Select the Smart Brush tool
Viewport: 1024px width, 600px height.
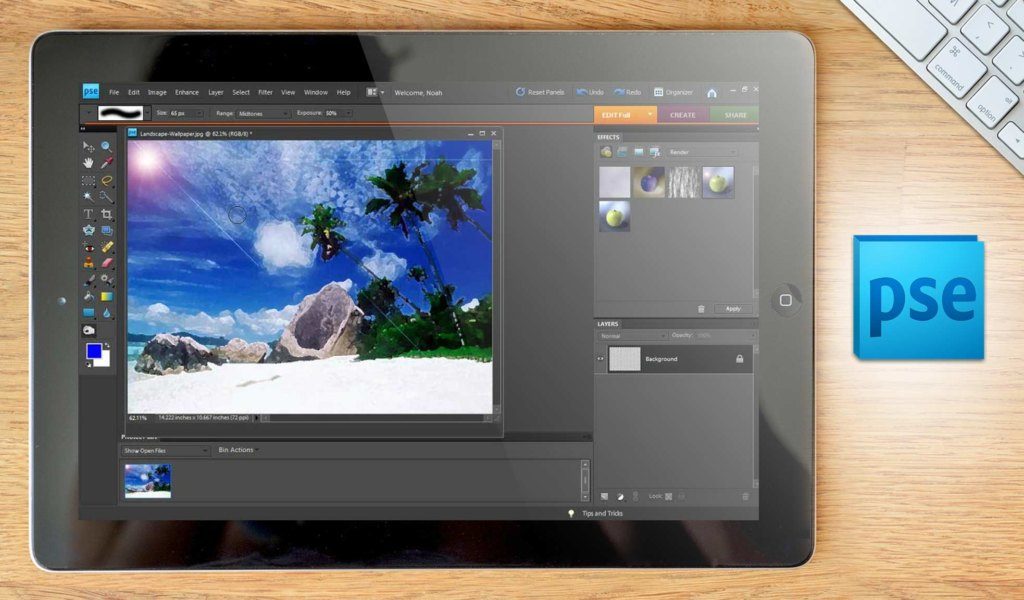click(106, 280)
